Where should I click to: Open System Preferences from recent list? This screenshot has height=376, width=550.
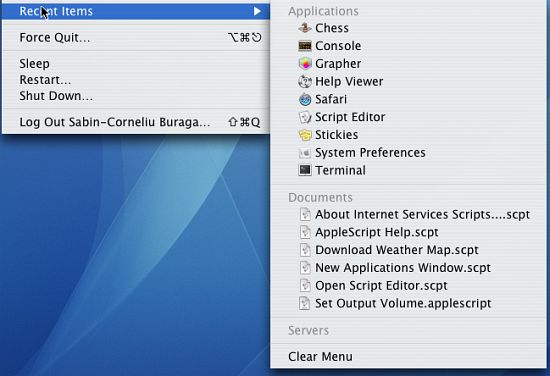[408, 153]
